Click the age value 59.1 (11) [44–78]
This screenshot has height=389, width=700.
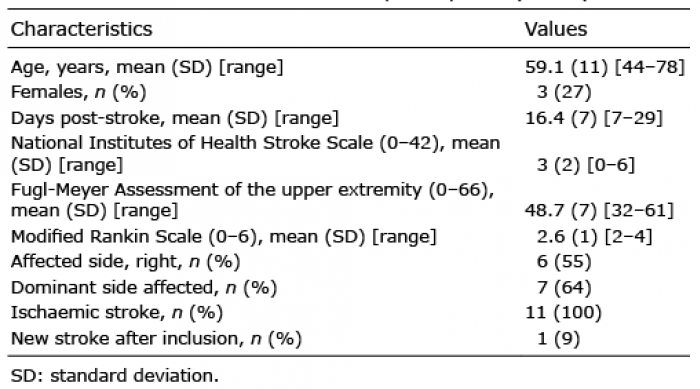point(604,67)
